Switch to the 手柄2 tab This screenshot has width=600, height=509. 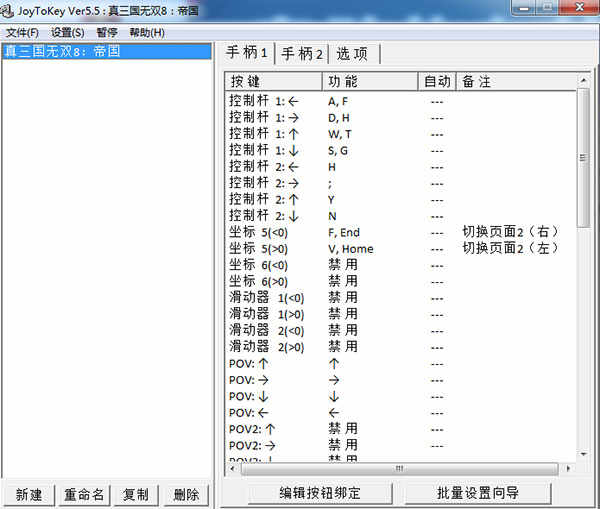[301, 54]
